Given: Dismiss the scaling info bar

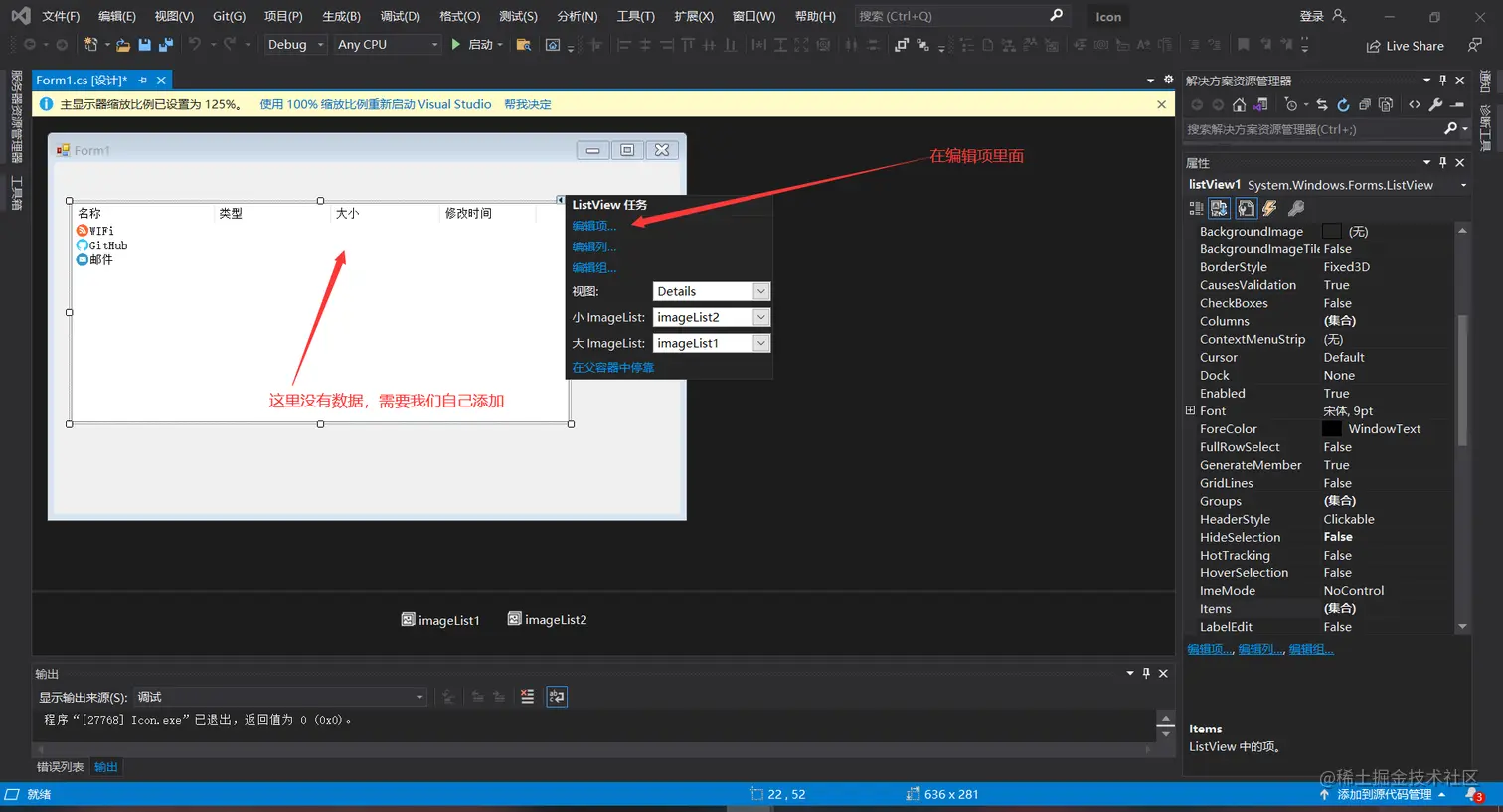Looking at the screenshot, I should 1161,104.
